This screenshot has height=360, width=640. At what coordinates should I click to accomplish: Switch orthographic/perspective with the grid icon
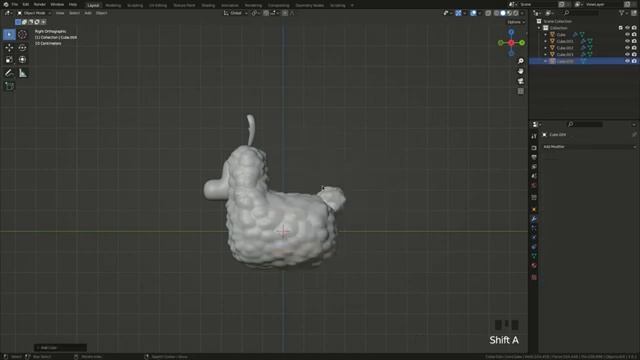[521, 91]
